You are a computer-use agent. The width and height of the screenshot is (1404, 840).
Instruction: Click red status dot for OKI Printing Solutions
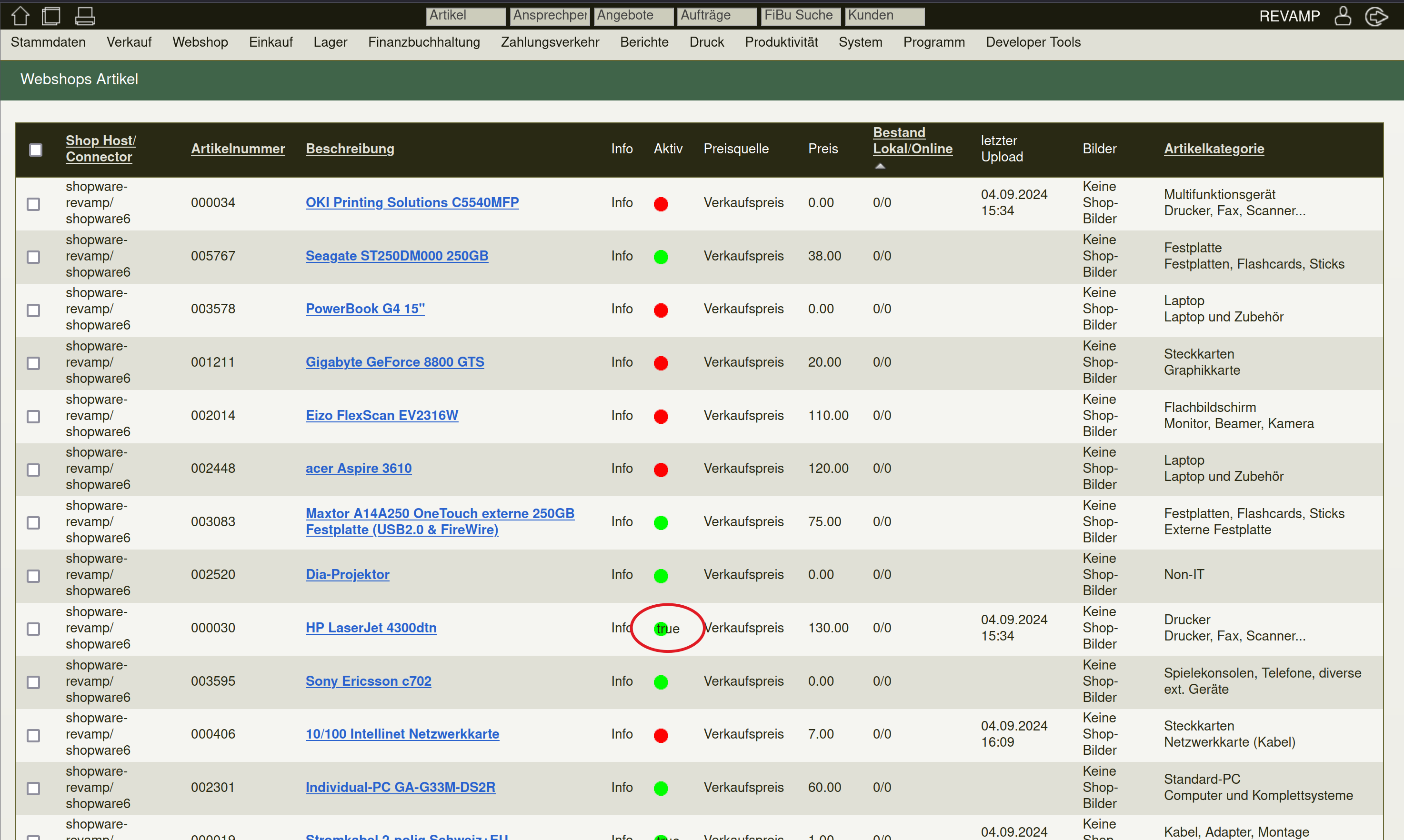click(661, 204)
